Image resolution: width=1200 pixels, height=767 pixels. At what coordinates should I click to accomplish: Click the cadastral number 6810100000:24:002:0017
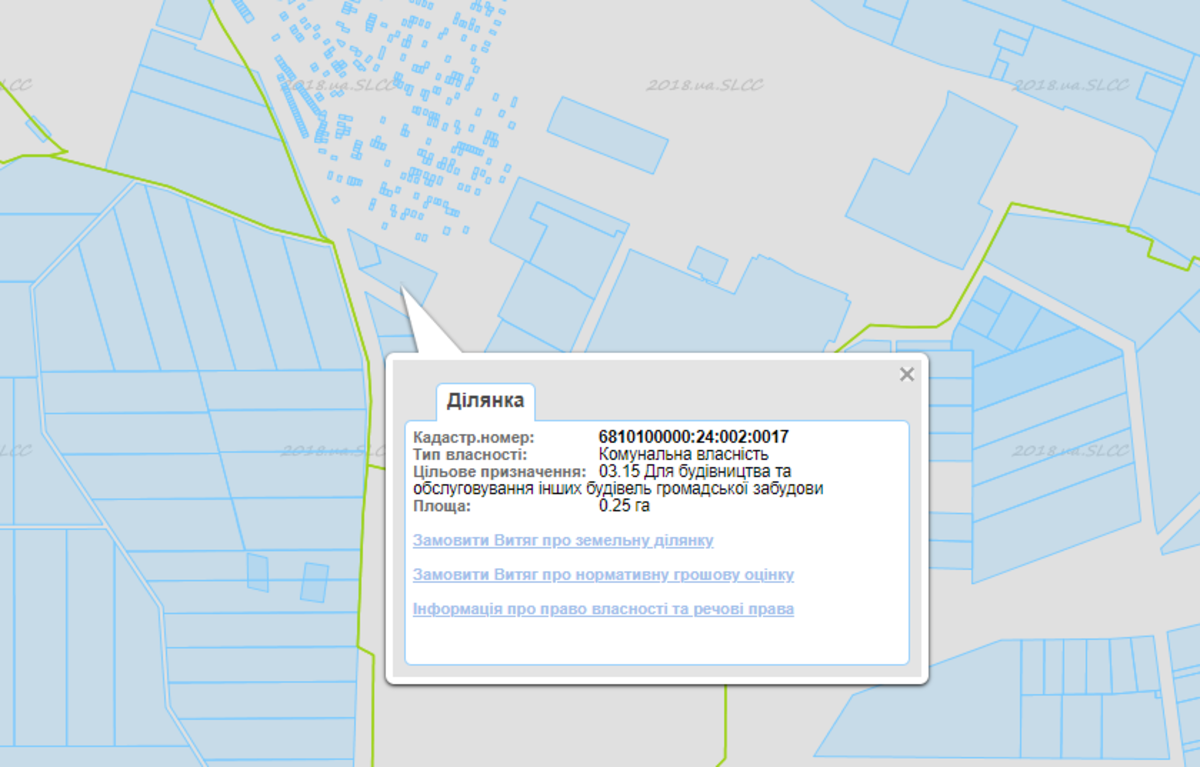693,437
